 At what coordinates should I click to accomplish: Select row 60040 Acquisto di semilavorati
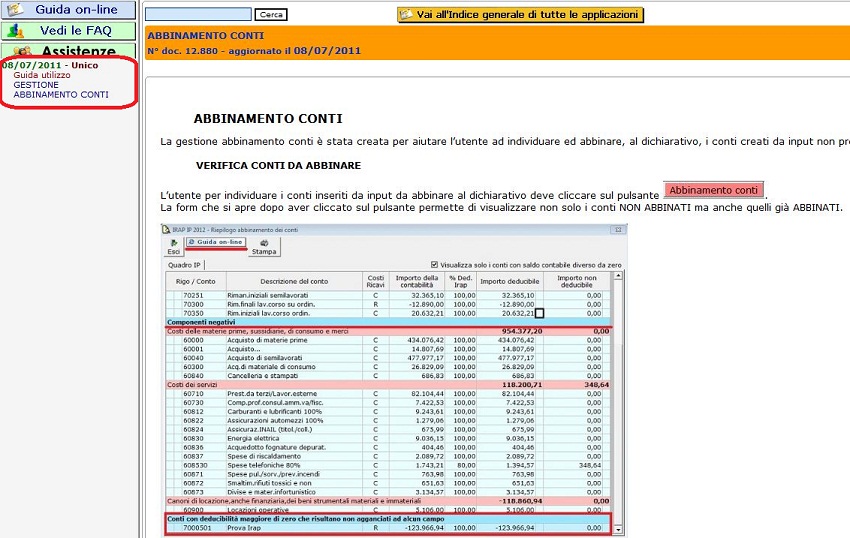pyautogui.click(x=388, y=358)
